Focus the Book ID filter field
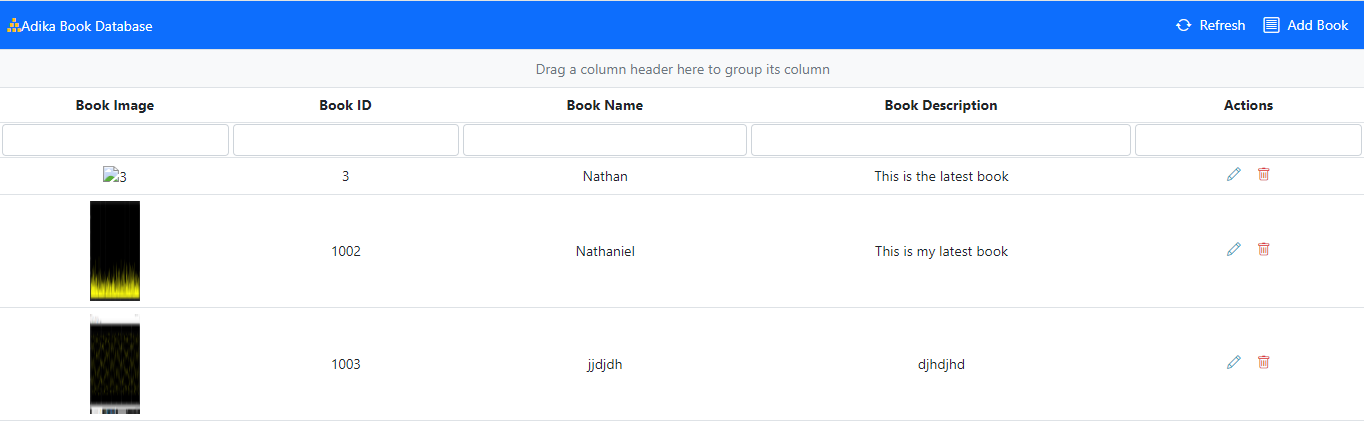1364x421 pixels. point(345,140)
